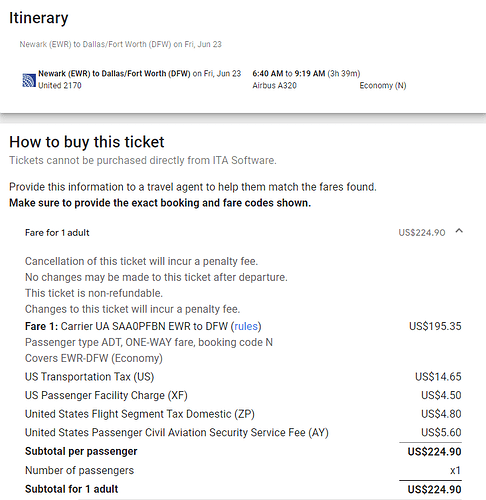
Task: Click the bold Newark (EWR) to Dallas/Fort Worth segment
Action: coord(114,73)
